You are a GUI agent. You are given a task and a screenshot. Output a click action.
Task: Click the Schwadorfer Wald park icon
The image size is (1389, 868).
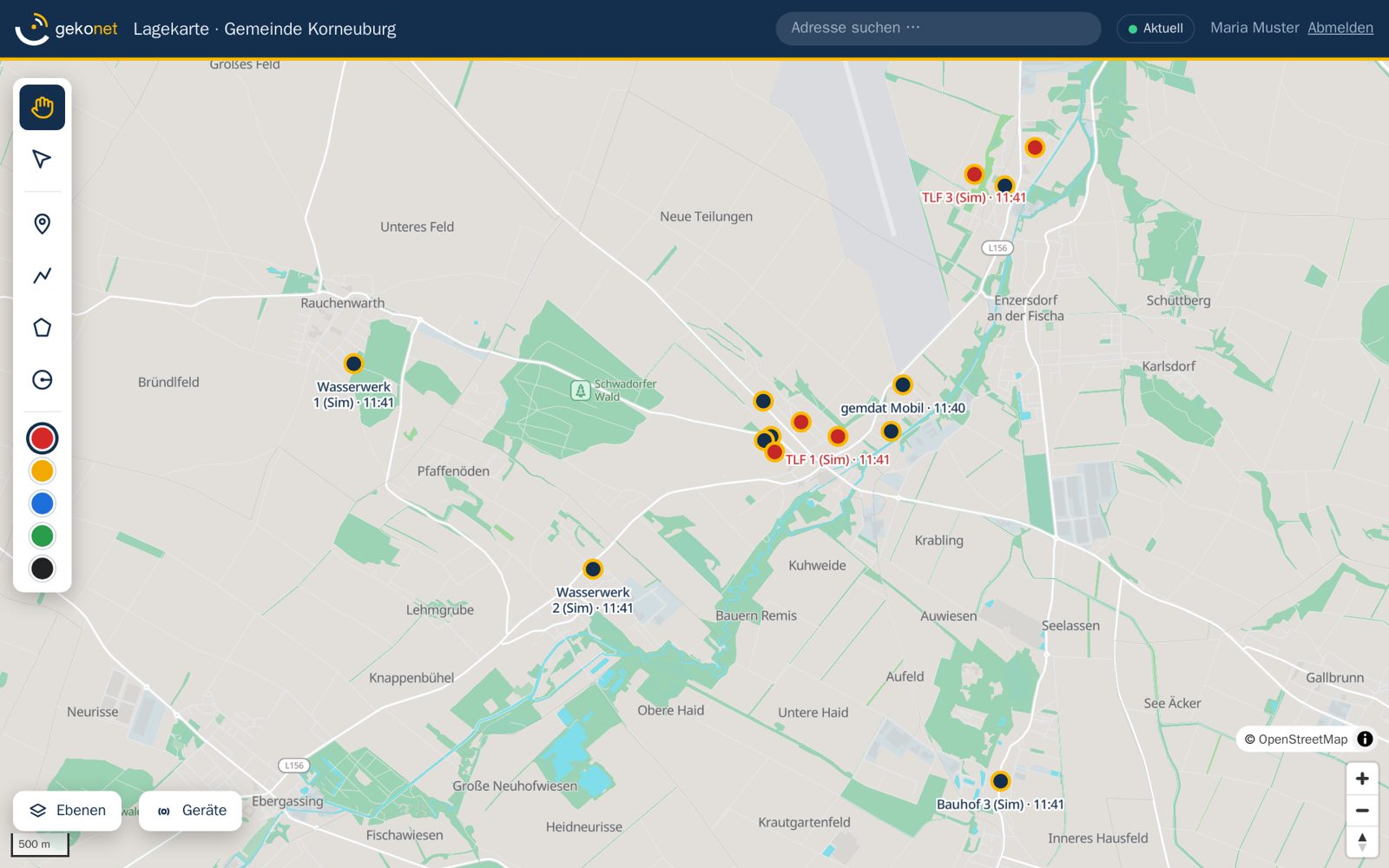click(580, 391)
